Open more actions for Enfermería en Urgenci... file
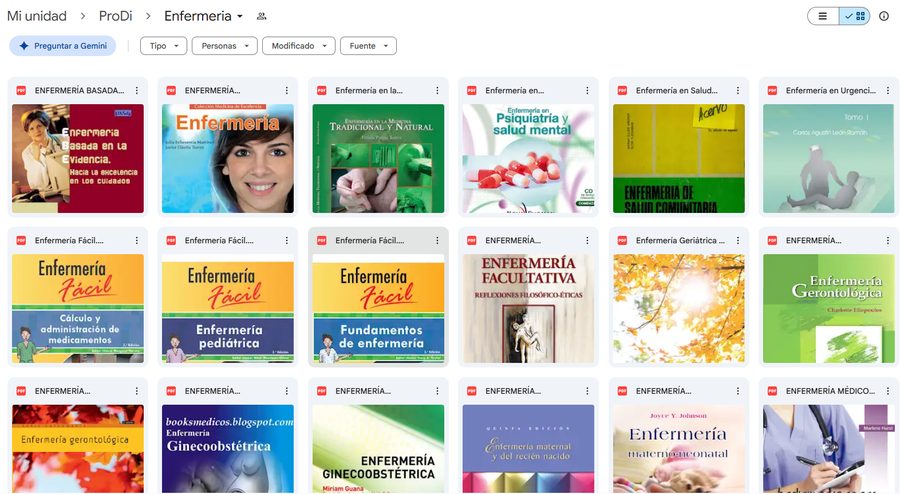Viewport: 900px width, 494px height. pos(888,91)
